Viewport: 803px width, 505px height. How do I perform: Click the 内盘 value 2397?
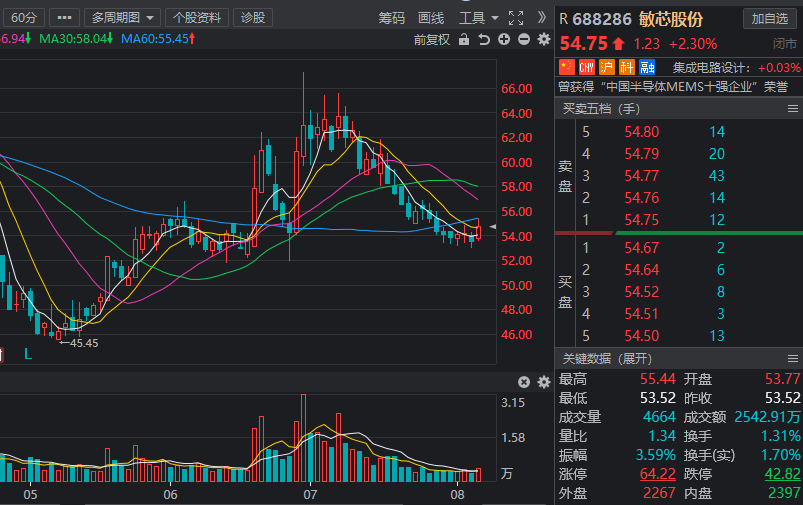pos(784,493)
